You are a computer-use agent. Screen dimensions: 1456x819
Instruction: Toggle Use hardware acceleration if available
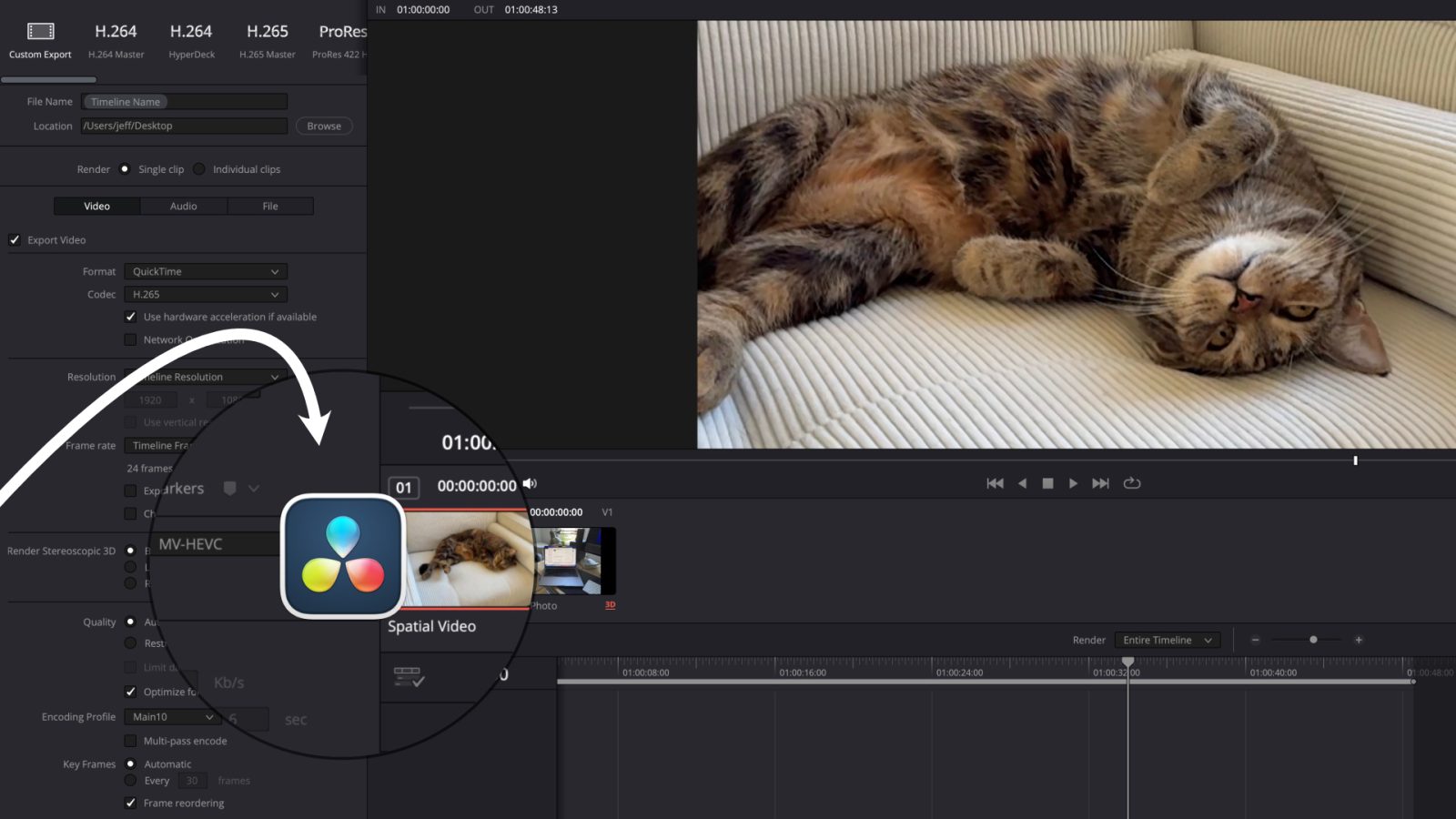pyautogui.click(x=131, y=317)
